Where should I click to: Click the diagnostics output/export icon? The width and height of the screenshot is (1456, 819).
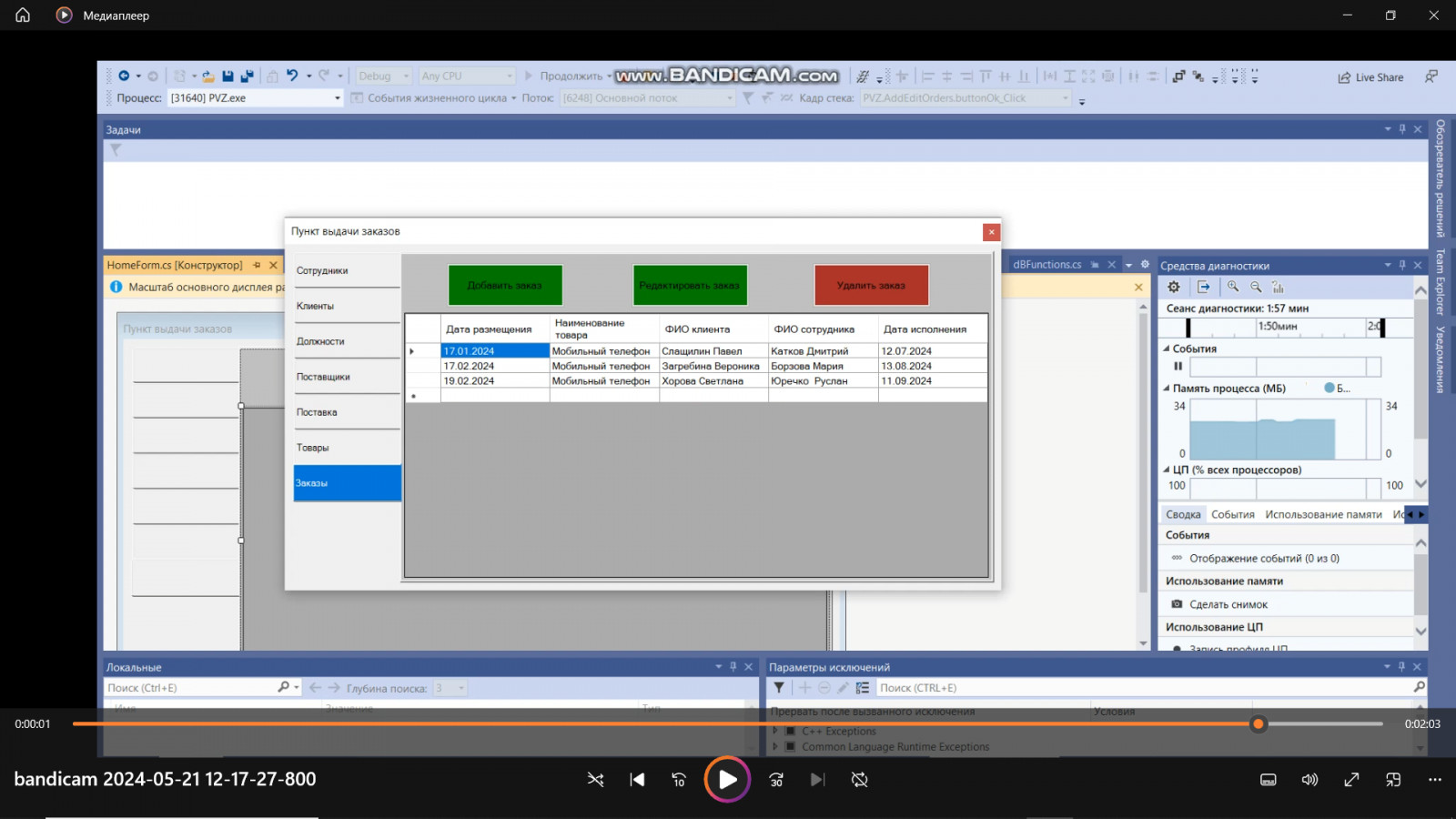(x=1204, y=287)
